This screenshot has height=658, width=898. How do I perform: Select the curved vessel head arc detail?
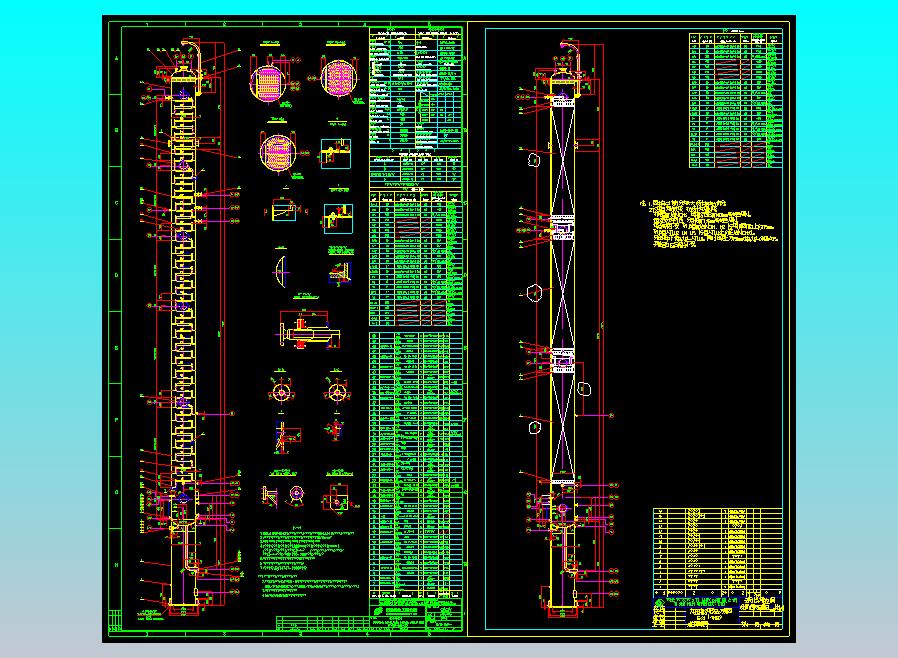coord(281,270)
